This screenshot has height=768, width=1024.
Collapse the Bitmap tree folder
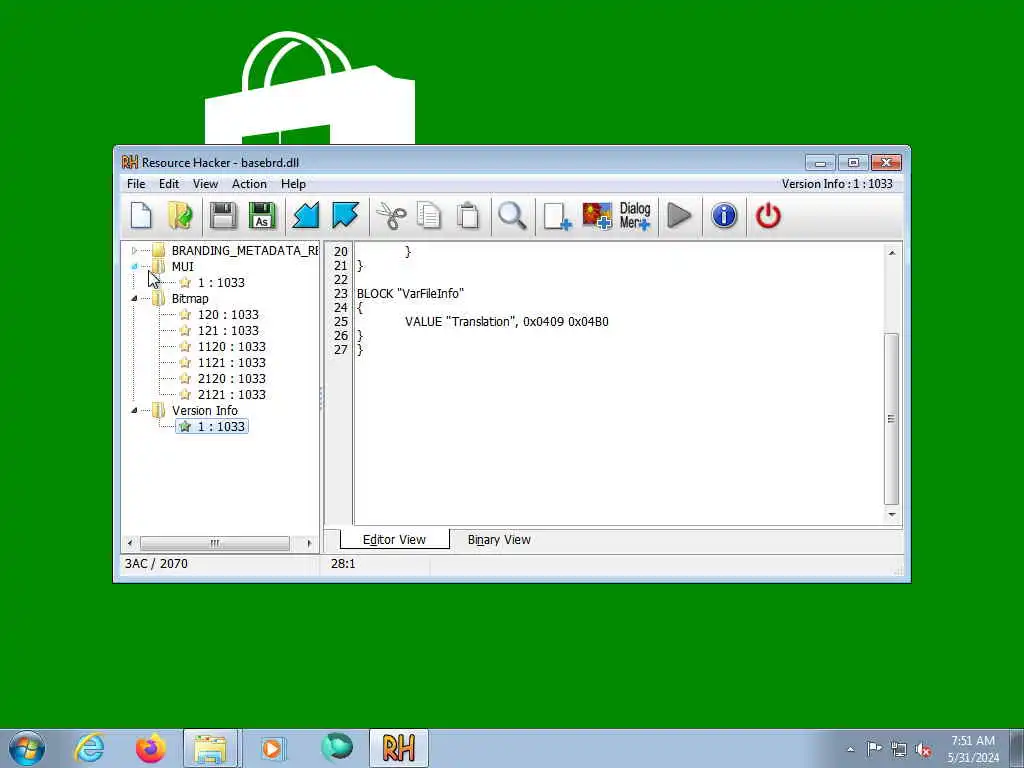click(x=135, y=298)
